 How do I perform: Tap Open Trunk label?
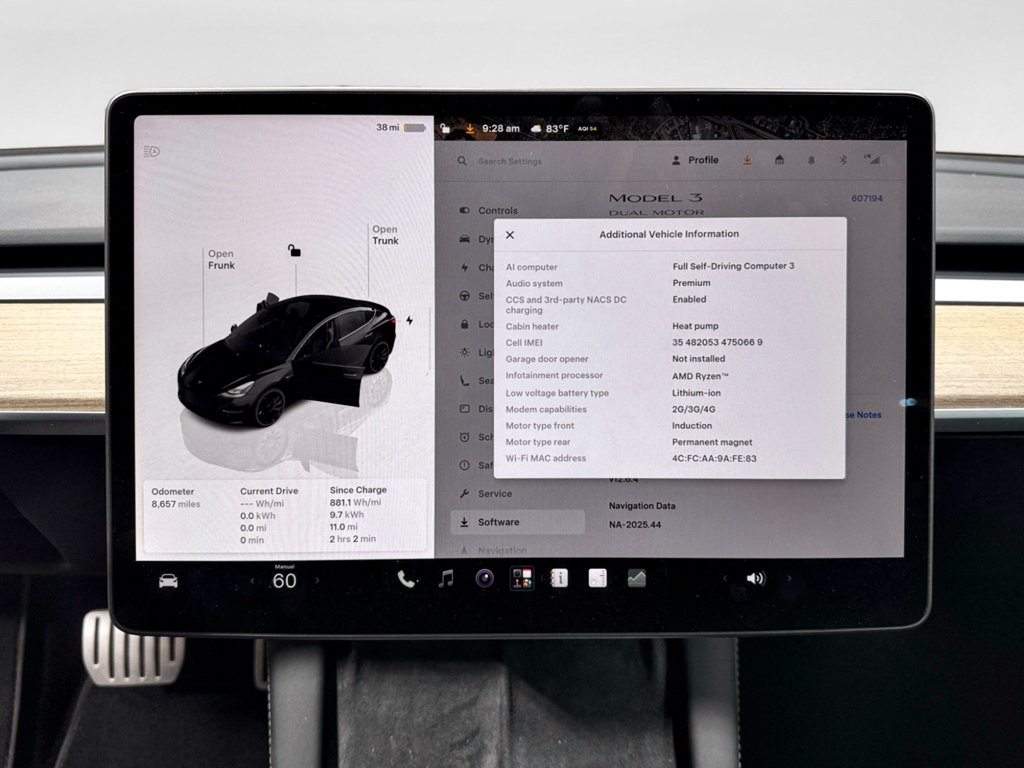(385, 235)
